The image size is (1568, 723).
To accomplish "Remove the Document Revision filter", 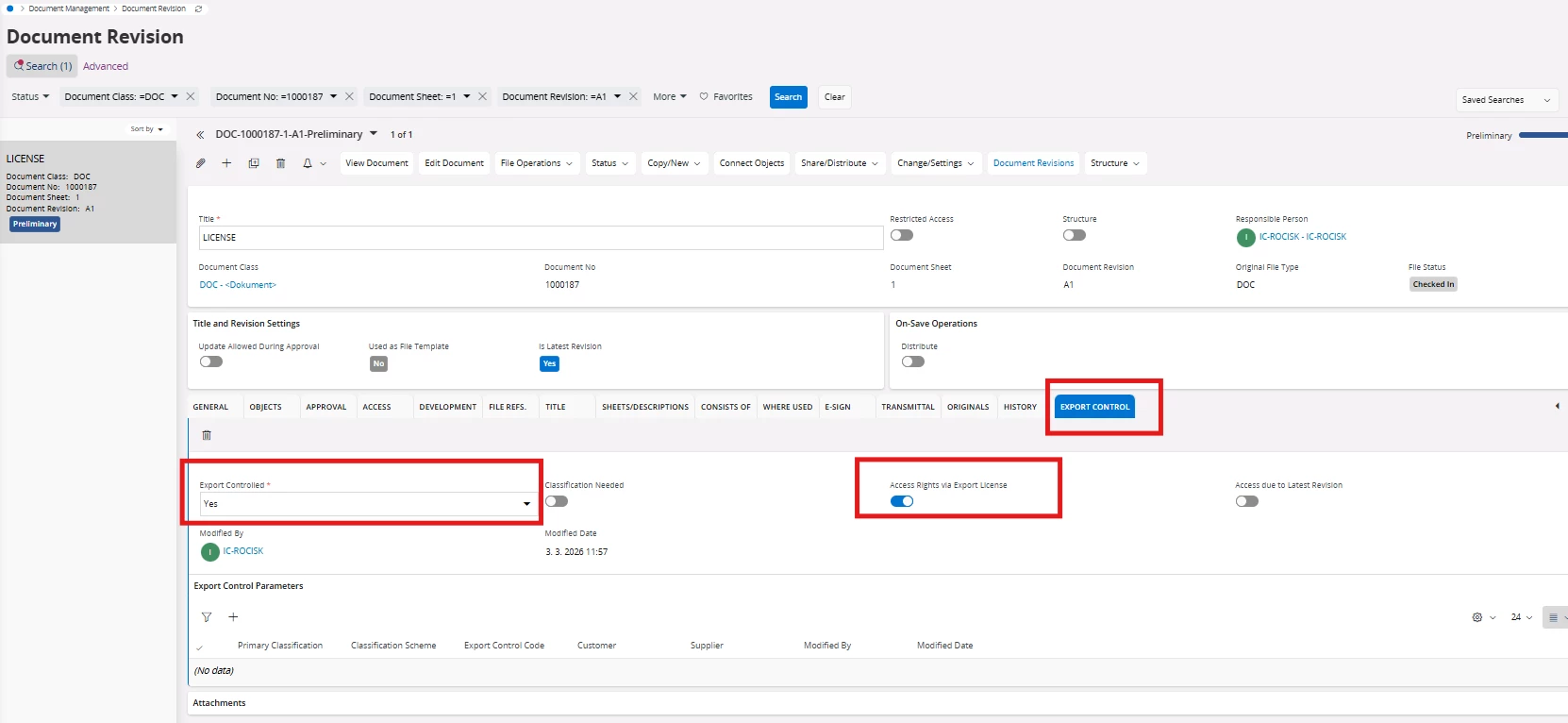I will pyautogui.click(x=633, y=96).
